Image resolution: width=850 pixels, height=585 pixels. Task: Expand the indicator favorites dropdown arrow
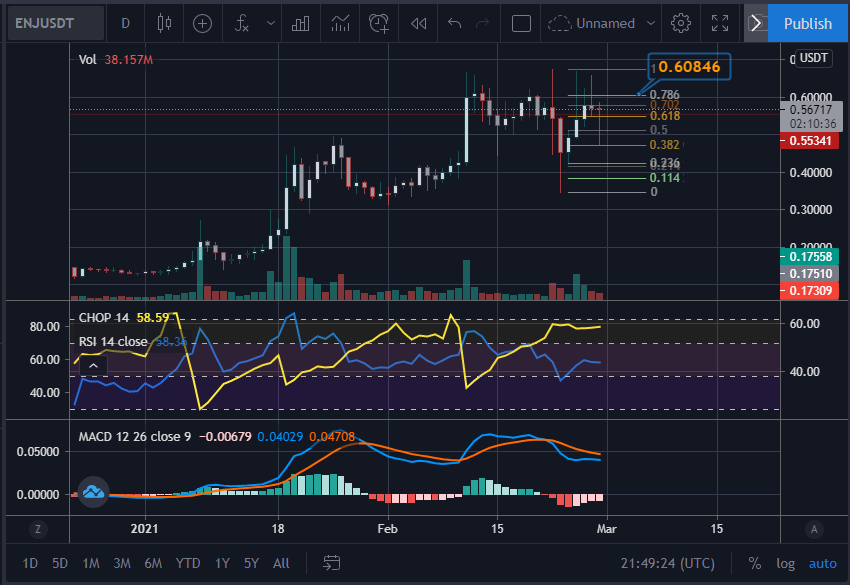coord(271,23)
